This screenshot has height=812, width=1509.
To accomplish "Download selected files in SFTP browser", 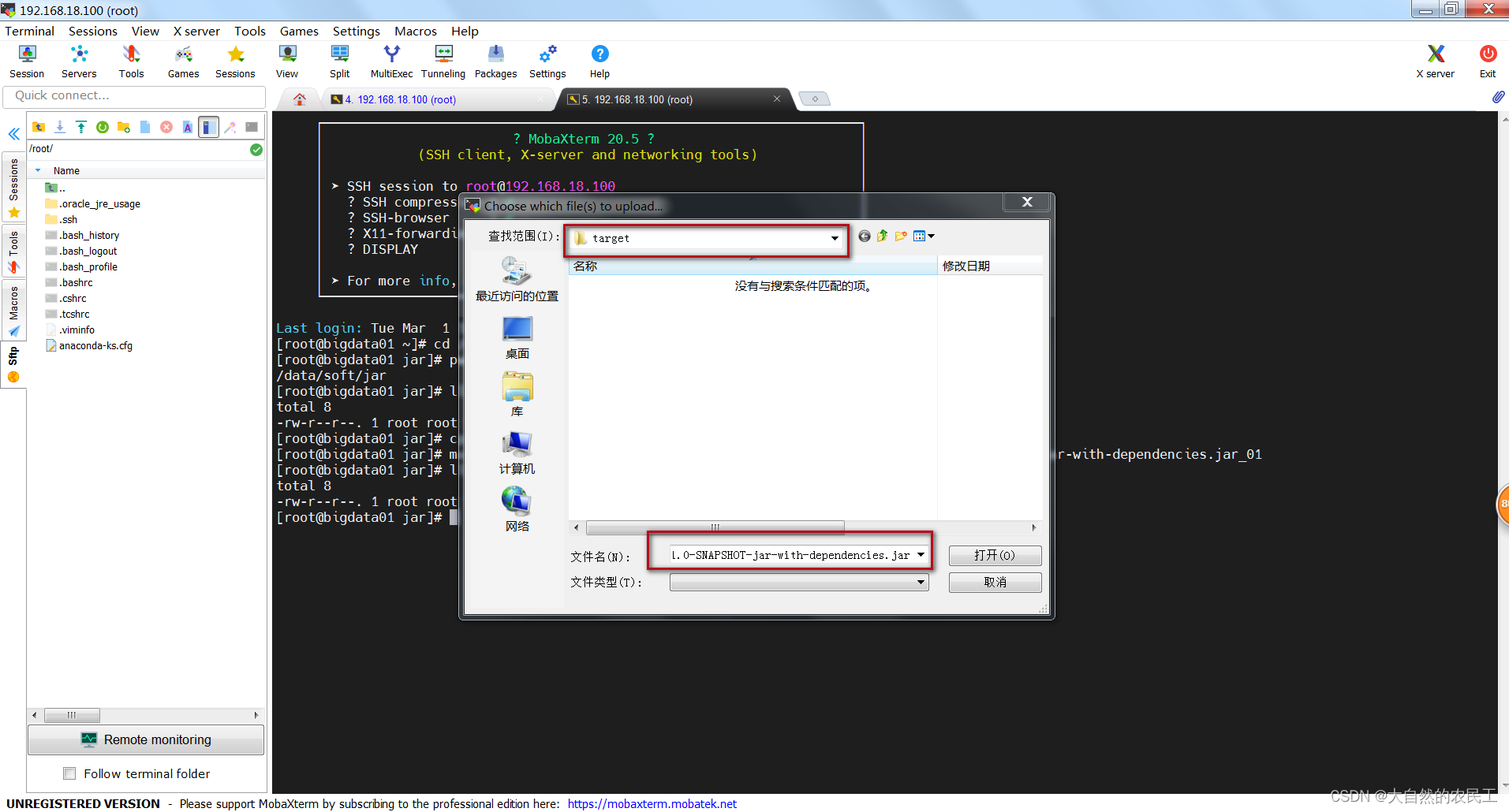I will click(60, 127).
